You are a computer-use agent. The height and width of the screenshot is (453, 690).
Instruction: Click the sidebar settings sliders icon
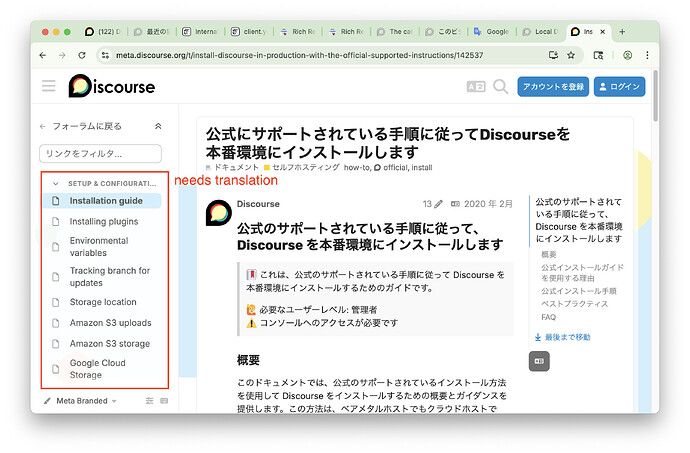tap(150, 401)
